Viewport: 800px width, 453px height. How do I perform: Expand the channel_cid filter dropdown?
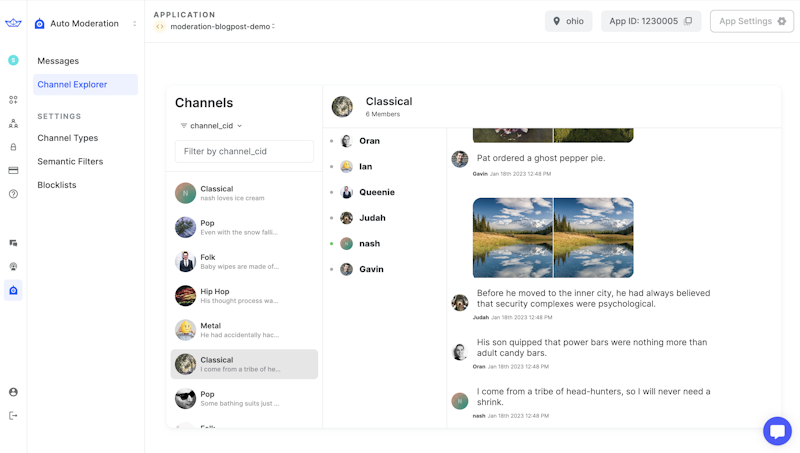coord(211,126)
